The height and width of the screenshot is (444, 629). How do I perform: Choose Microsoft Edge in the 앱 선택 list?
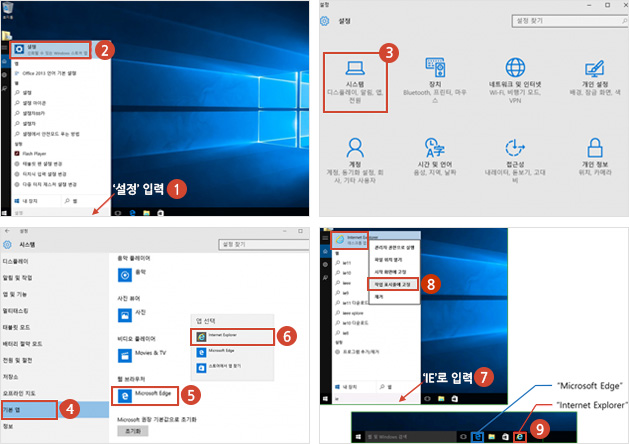point(215,352)
